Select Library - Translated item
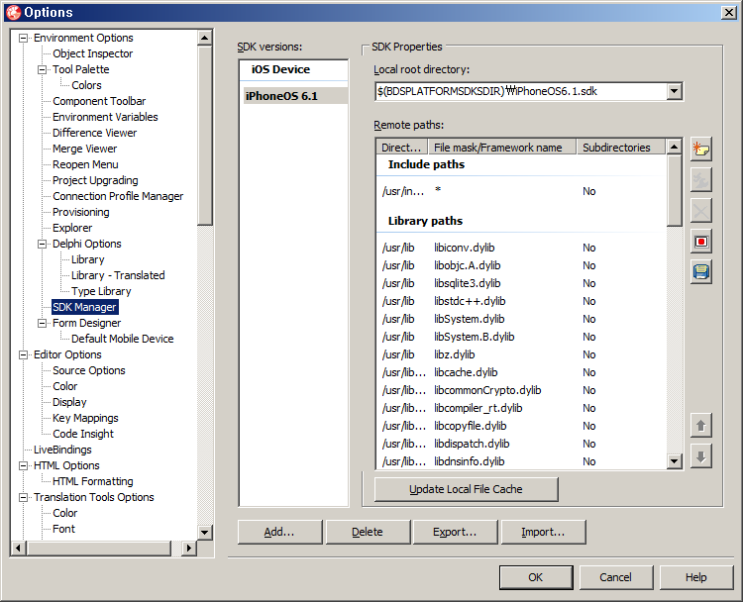The image size is (743, 602). (118, 275)
